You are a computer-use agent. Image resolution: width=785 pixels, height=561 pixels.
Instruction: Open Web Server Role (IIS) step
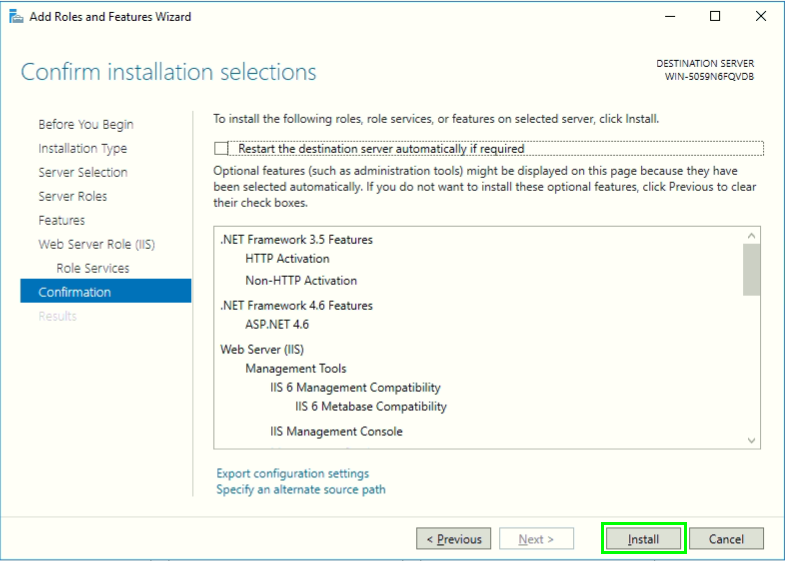pyautogui.click(x=97, y=244)
